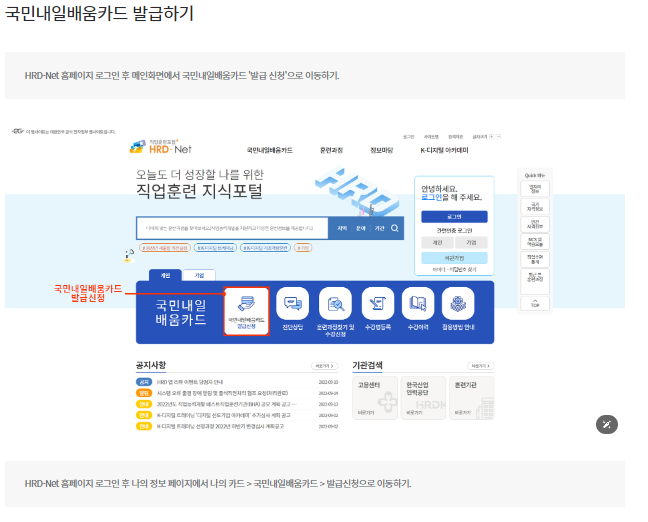Open the 훈련과정 top menu

point(331,150)
